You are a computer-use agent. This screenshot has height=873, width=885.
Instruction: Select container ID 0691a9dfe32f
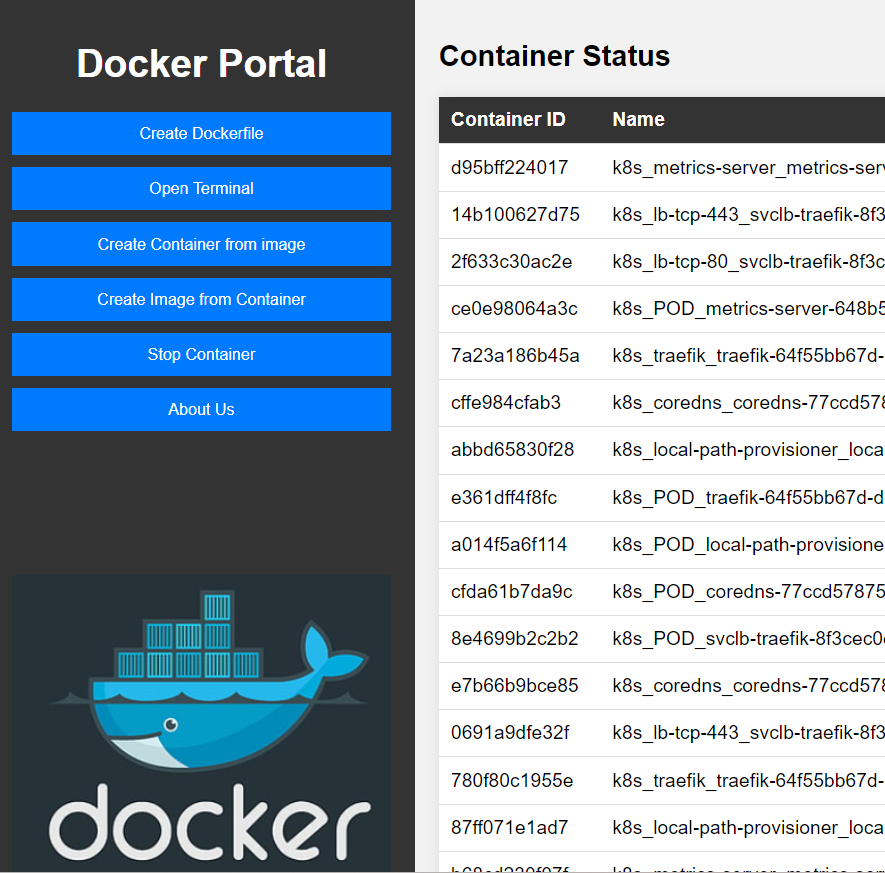click(x=510, y=732)
